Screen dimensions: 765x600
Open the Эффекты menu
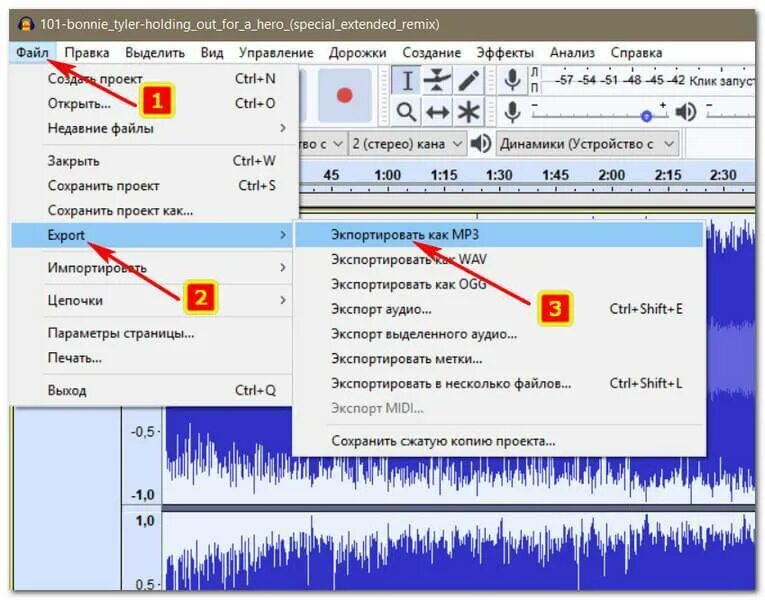(505, 52)
